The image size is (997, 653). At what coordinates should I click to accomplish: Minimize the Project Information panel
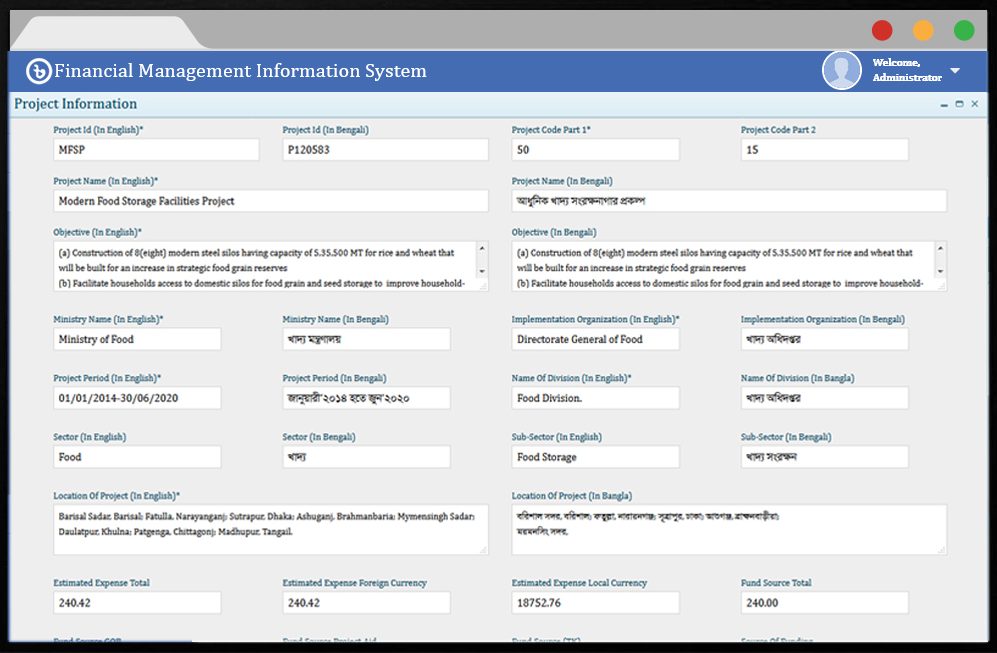944,105
